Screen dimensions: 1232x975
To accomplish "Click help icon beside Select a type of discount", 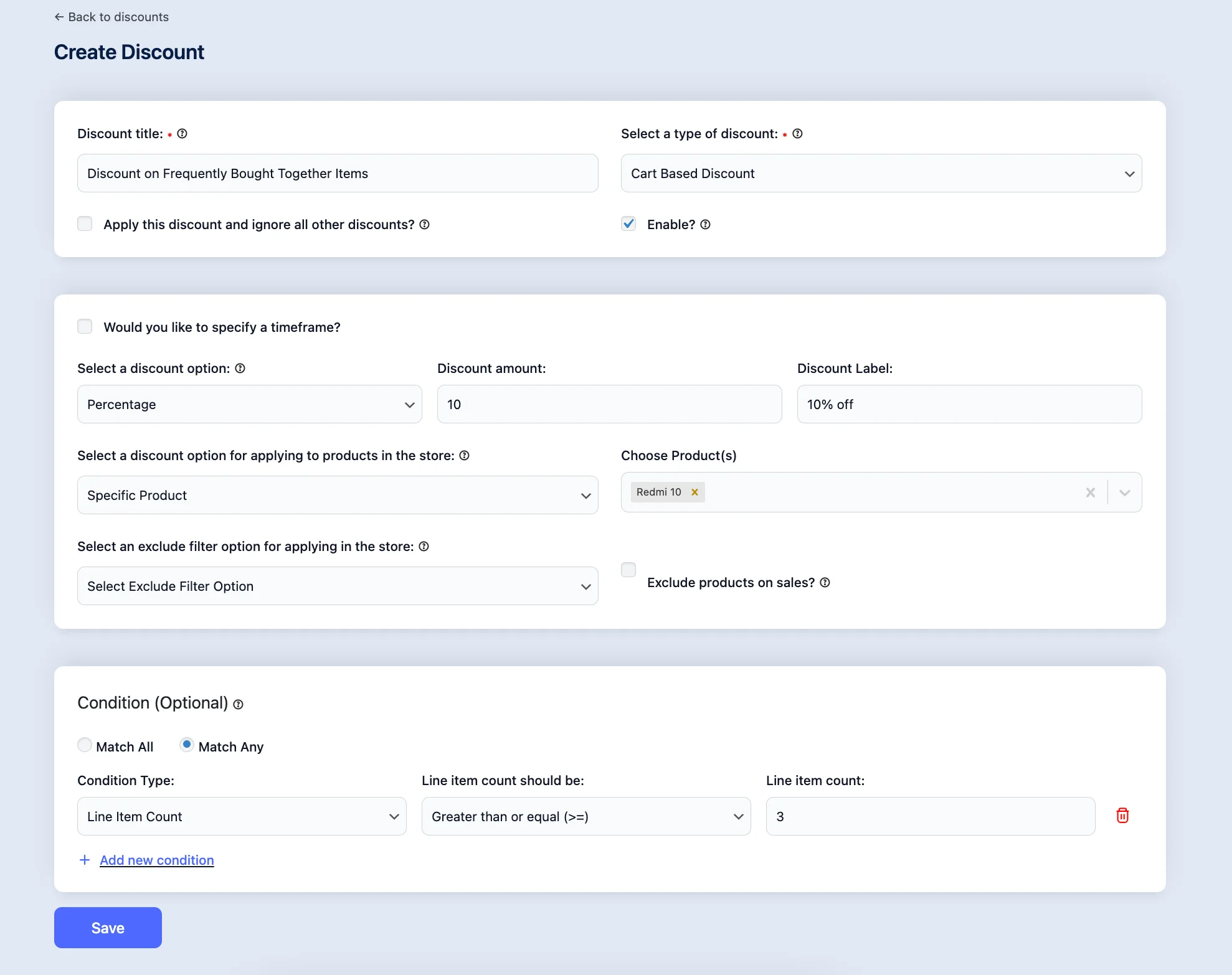I will (797, 134).
